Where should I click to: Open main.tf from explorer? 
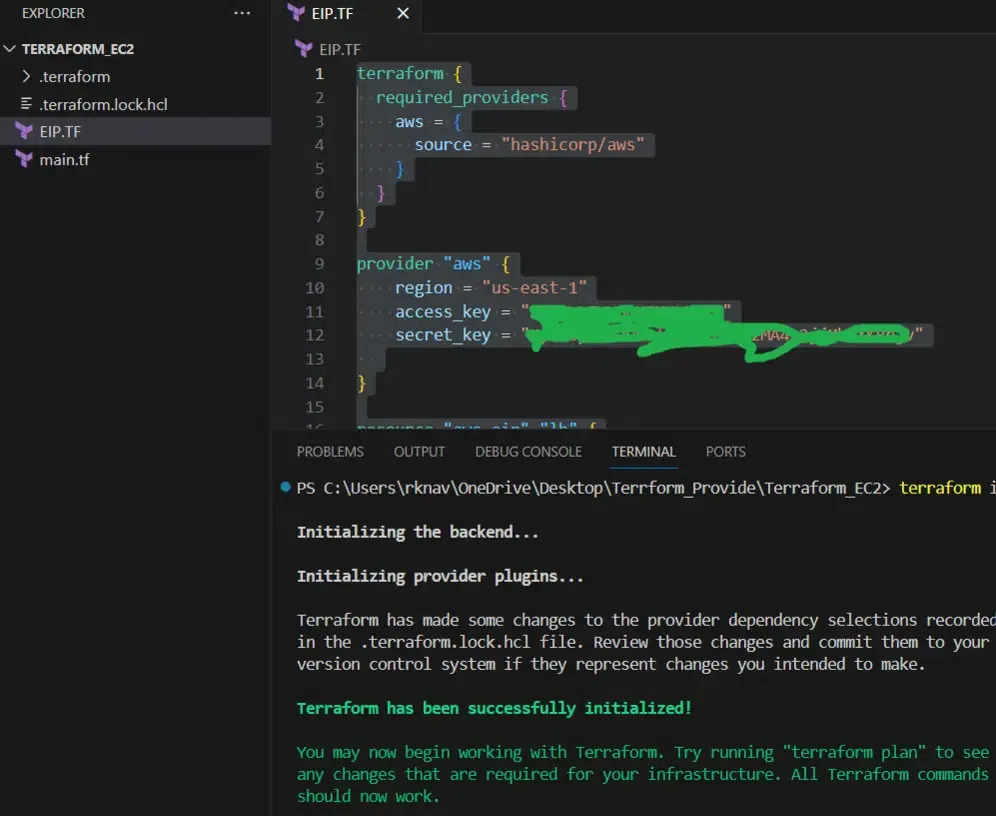(x=64, y=159)
